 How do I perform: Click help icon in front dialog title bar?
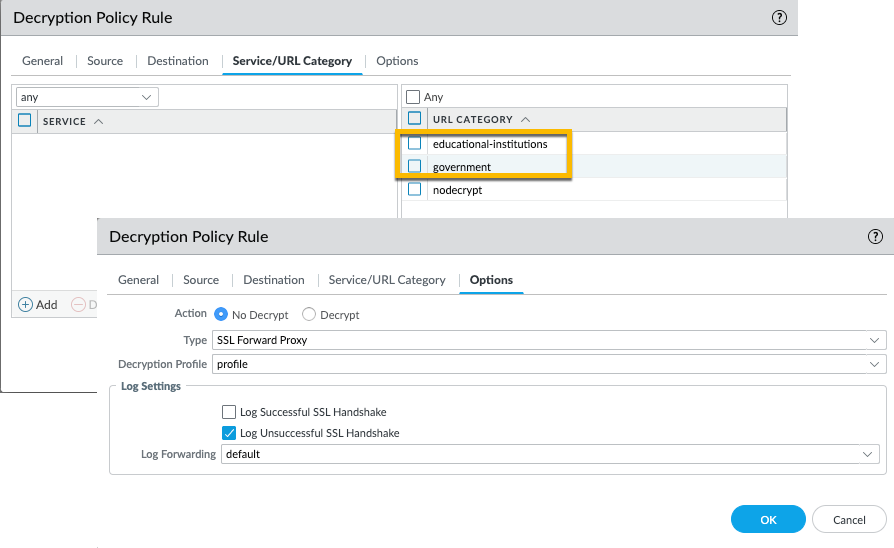pos(875,237)
